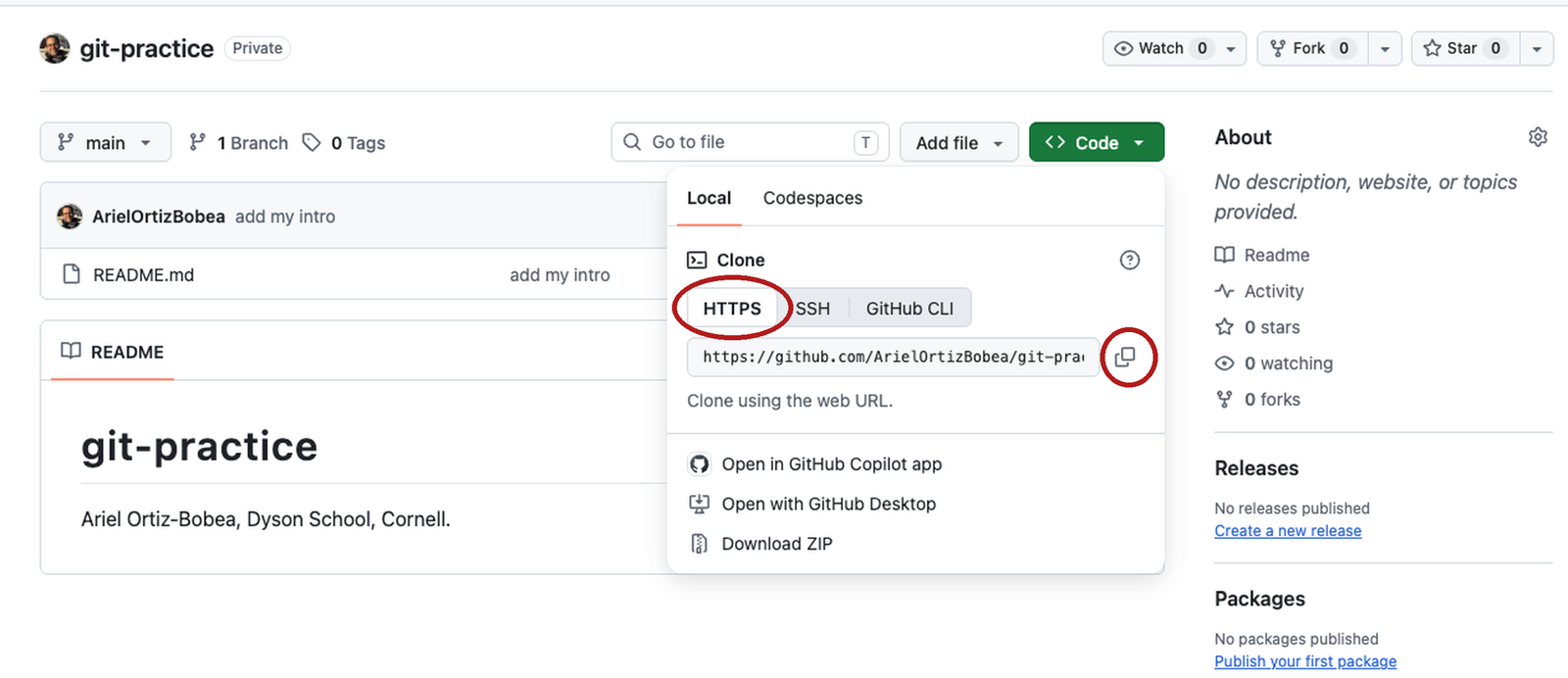Click the terminal icon beside Clone
The width and height of the screenshot is (1568, 678).
coord(697,260)
